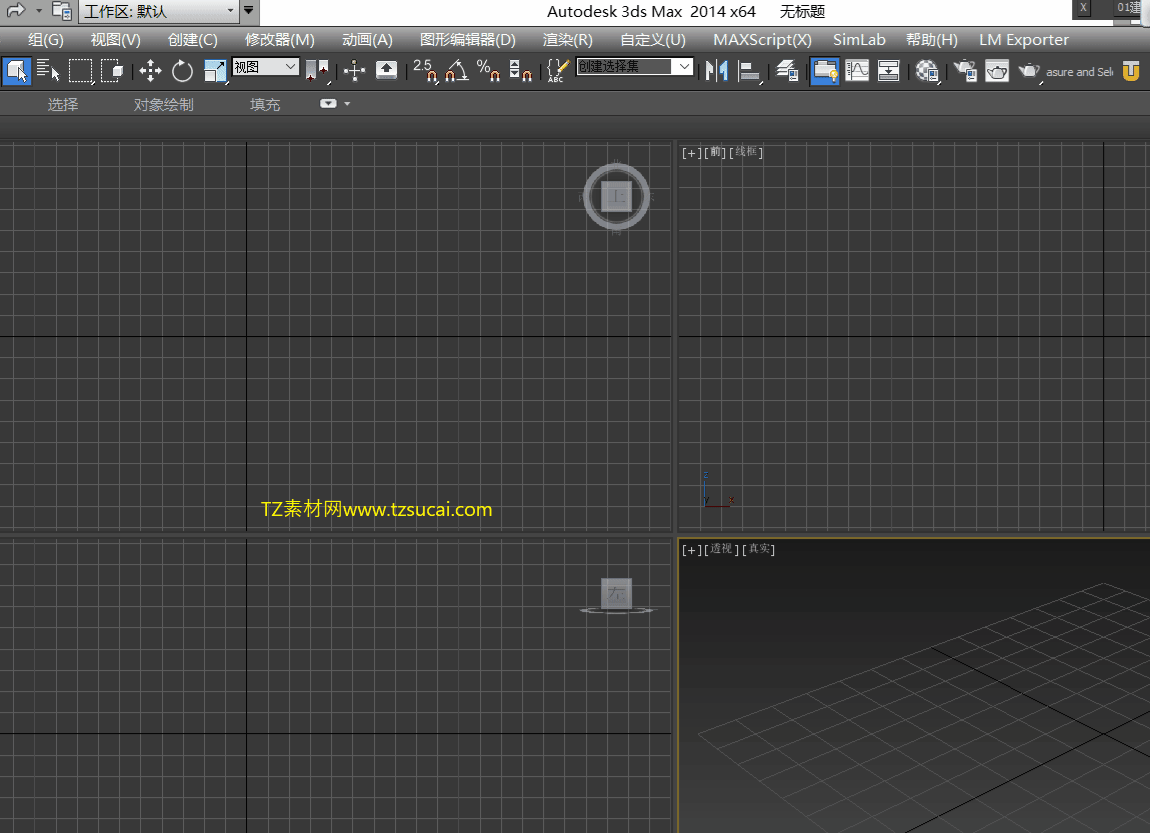Expand the 视图 reference coordinate dropdown
Viewport: 1150px width, 833px height.
(266, 67)
